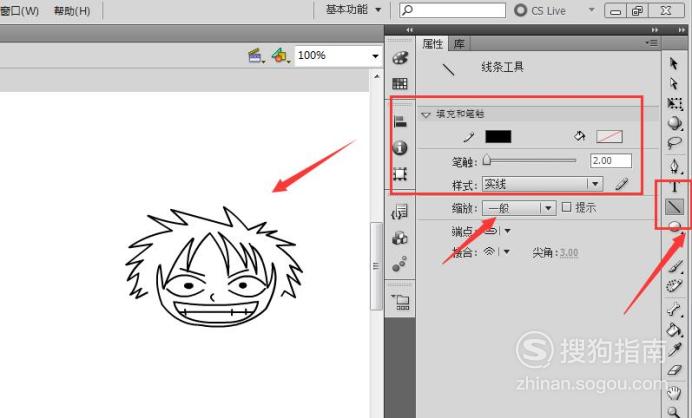This screenshot has height=418, width=692.
Task: Open the Color palette panel icon
Action: (400, 58)
